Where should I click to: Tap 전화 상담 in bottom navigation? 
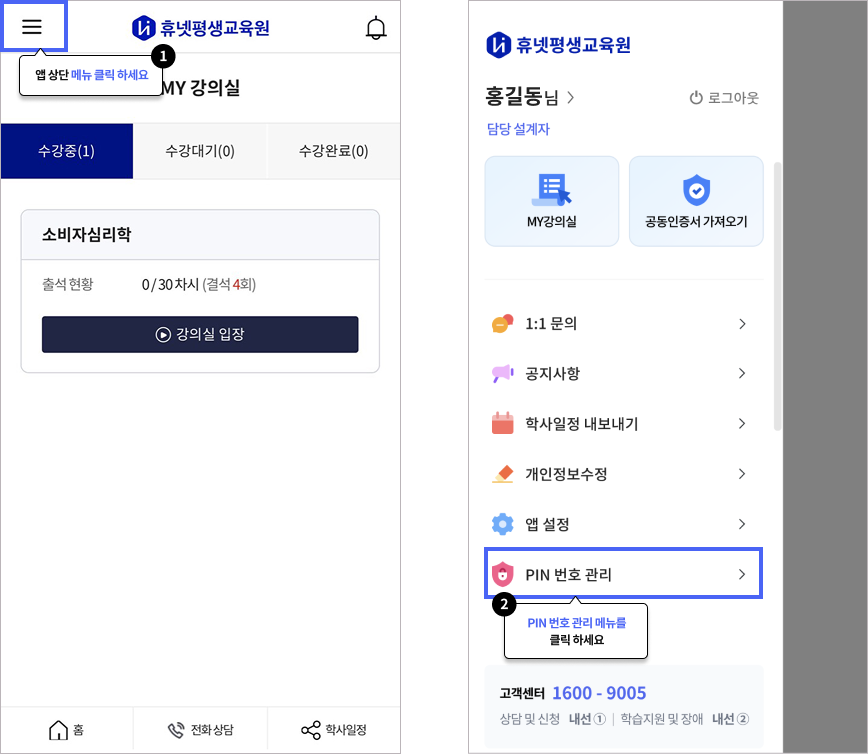point(201,730)
